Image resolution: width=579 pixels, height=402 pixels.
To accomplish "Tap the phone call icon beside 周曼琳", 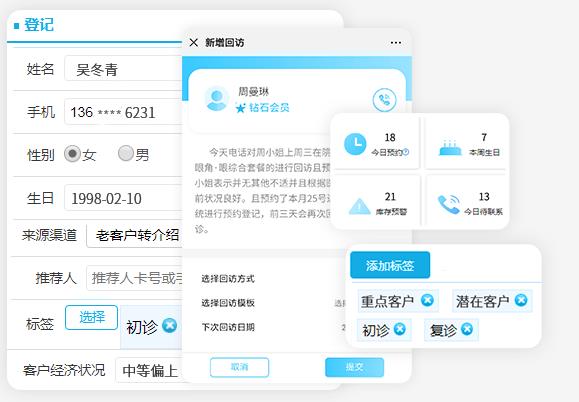I will (384, 100).
